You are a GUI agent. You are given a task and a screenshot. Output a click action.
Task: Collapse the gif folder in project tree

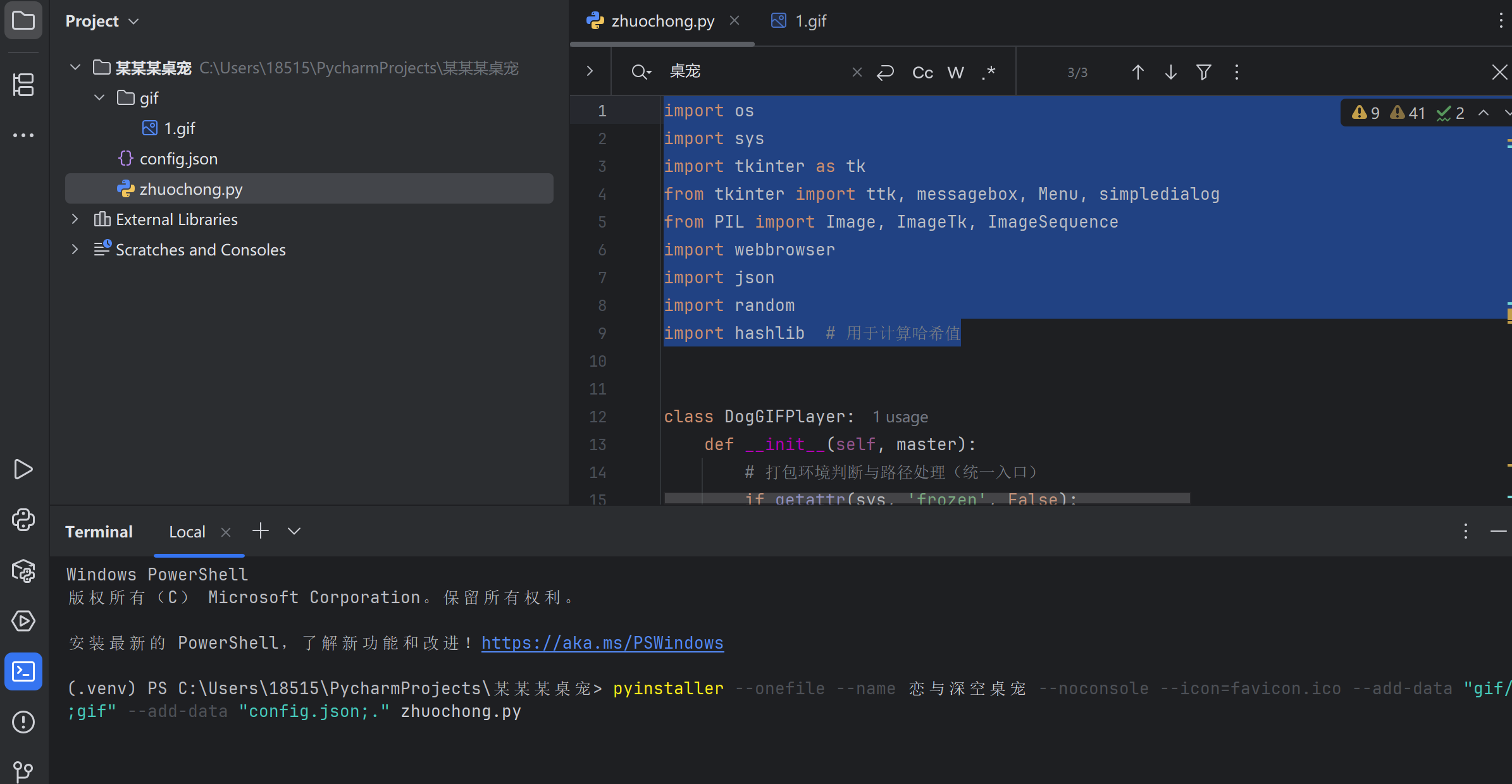(x=99, y=97)
